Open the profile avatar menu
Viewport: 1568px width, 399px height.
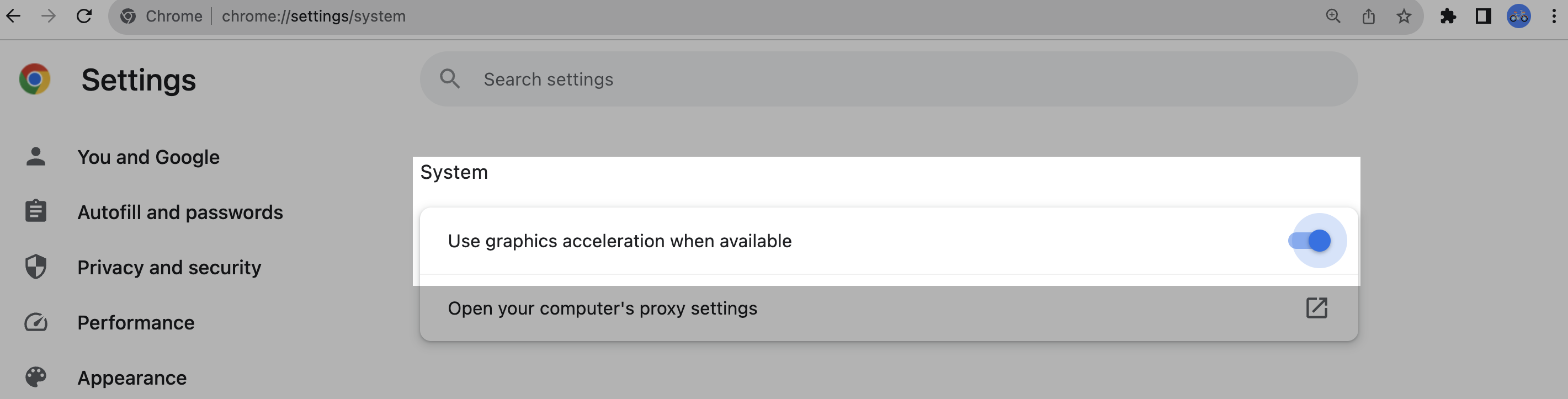(x=1519, y=17)
